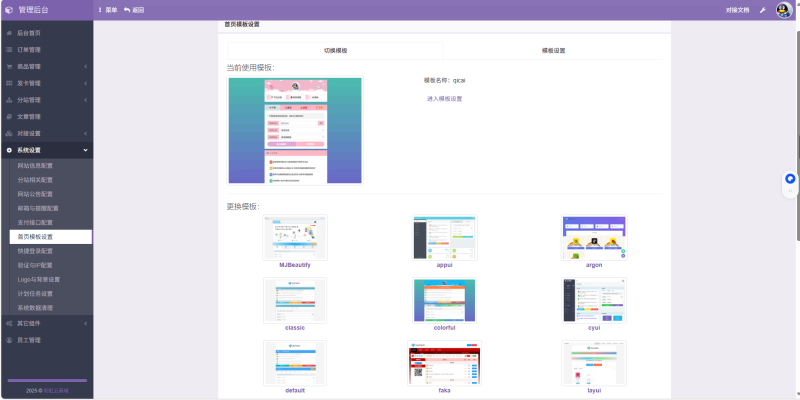Screen dimensions: 800x400
Task: Select the cyui template thumbnail
Action: pos(594,301)
